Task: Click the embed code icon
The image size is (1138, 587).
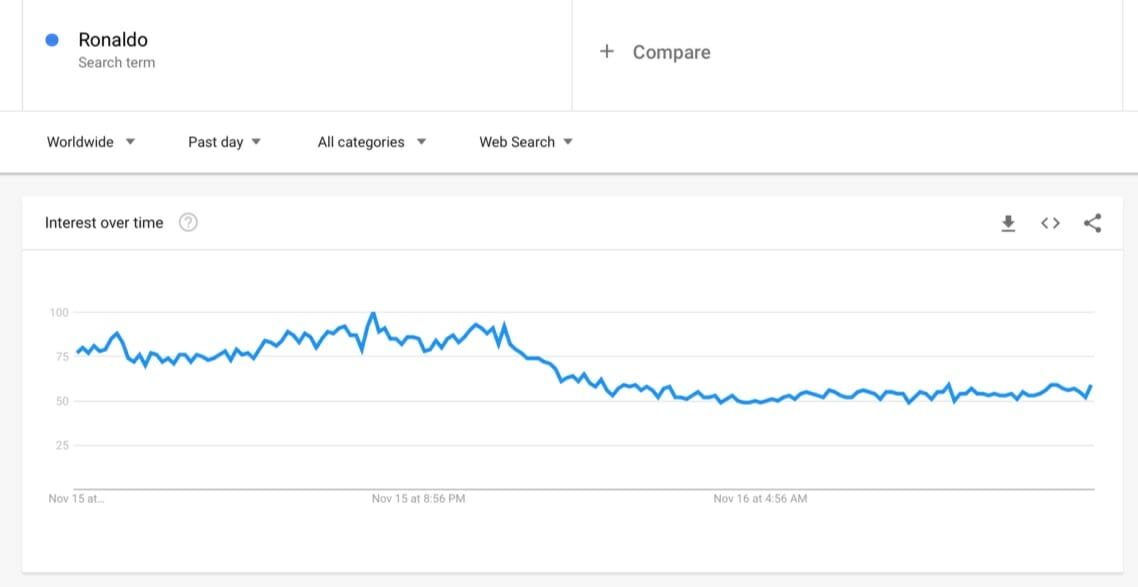Action: 1050,223
